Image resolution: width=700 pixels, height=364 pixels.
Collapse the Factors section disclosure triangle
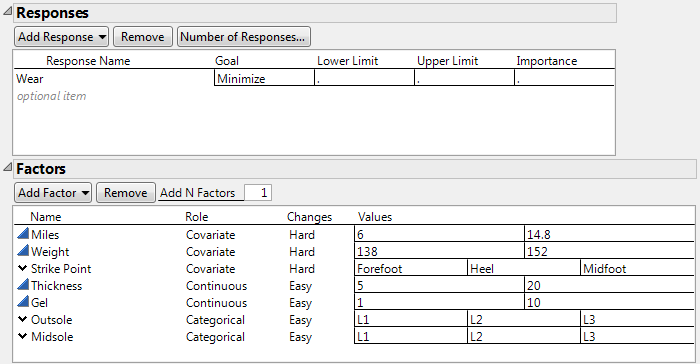click(8, 167)
